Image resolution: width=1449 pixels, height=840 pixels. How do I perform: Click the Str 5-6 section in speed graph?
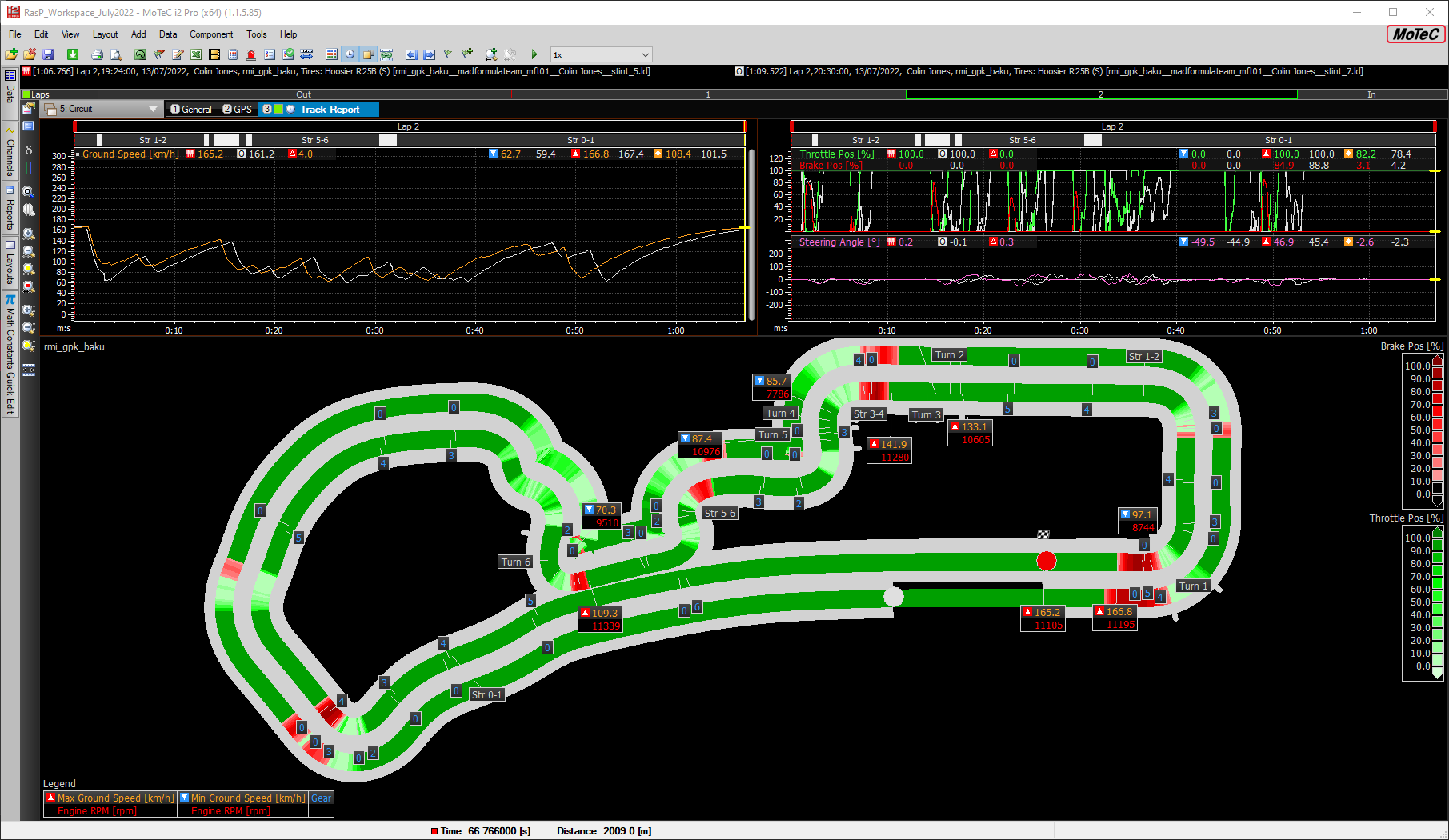[315, 140]
